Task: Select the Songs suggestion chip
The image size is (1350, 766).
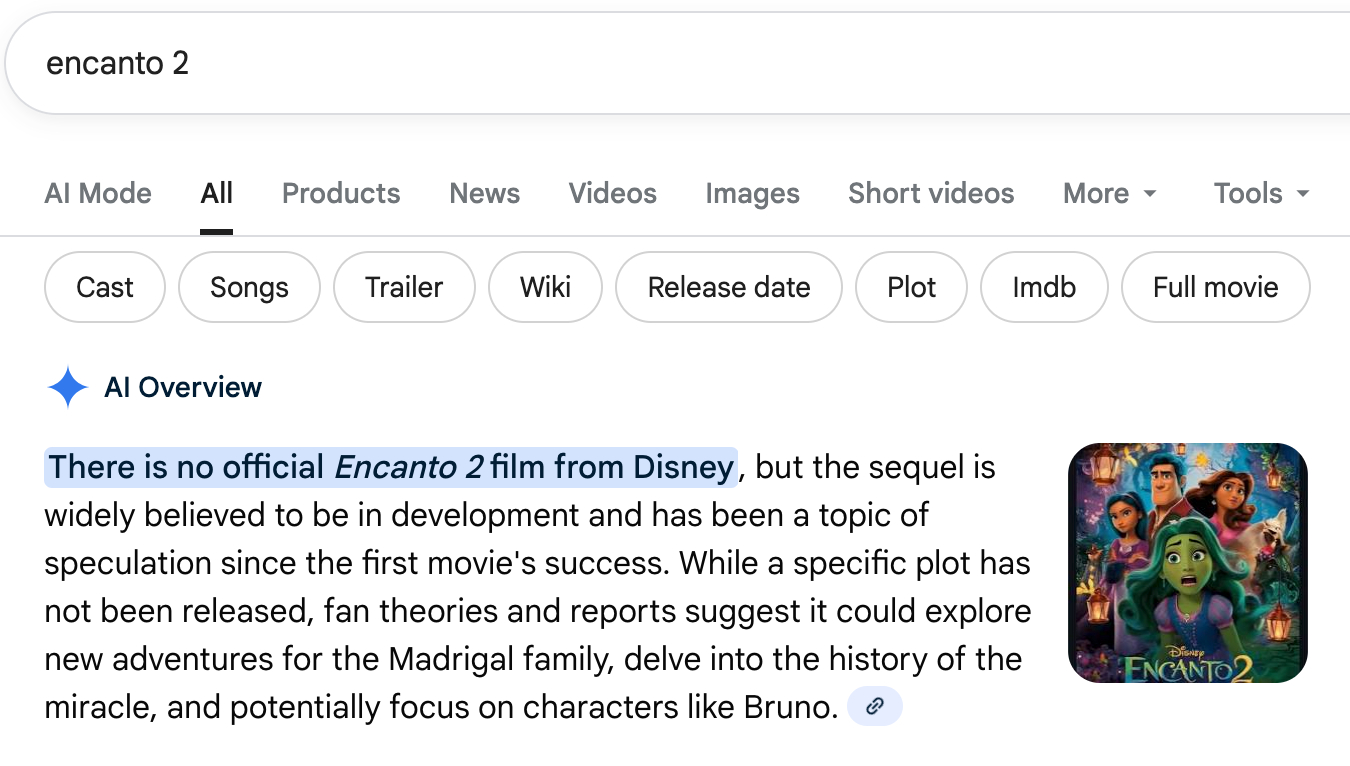Action: 249,287
